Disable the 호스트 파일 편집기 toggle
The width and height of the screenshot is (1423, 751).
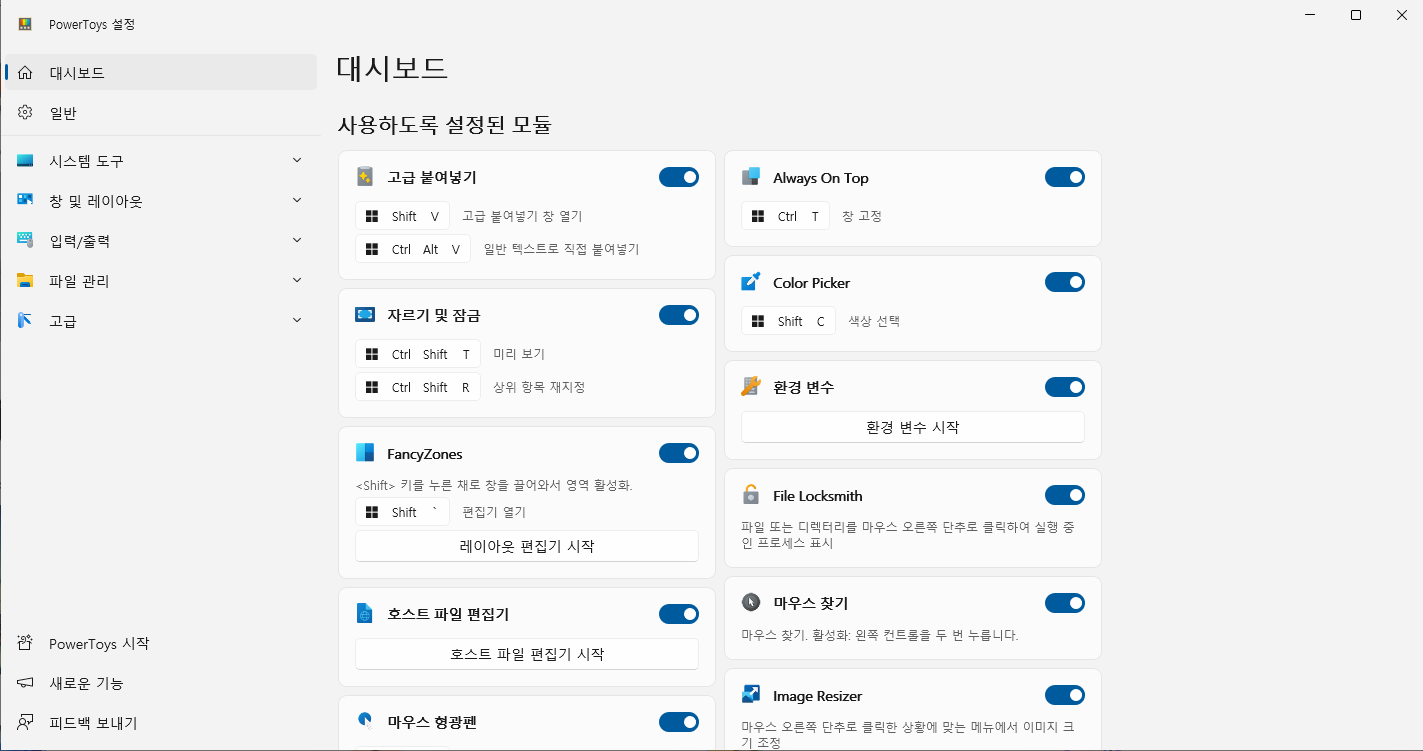679,613
